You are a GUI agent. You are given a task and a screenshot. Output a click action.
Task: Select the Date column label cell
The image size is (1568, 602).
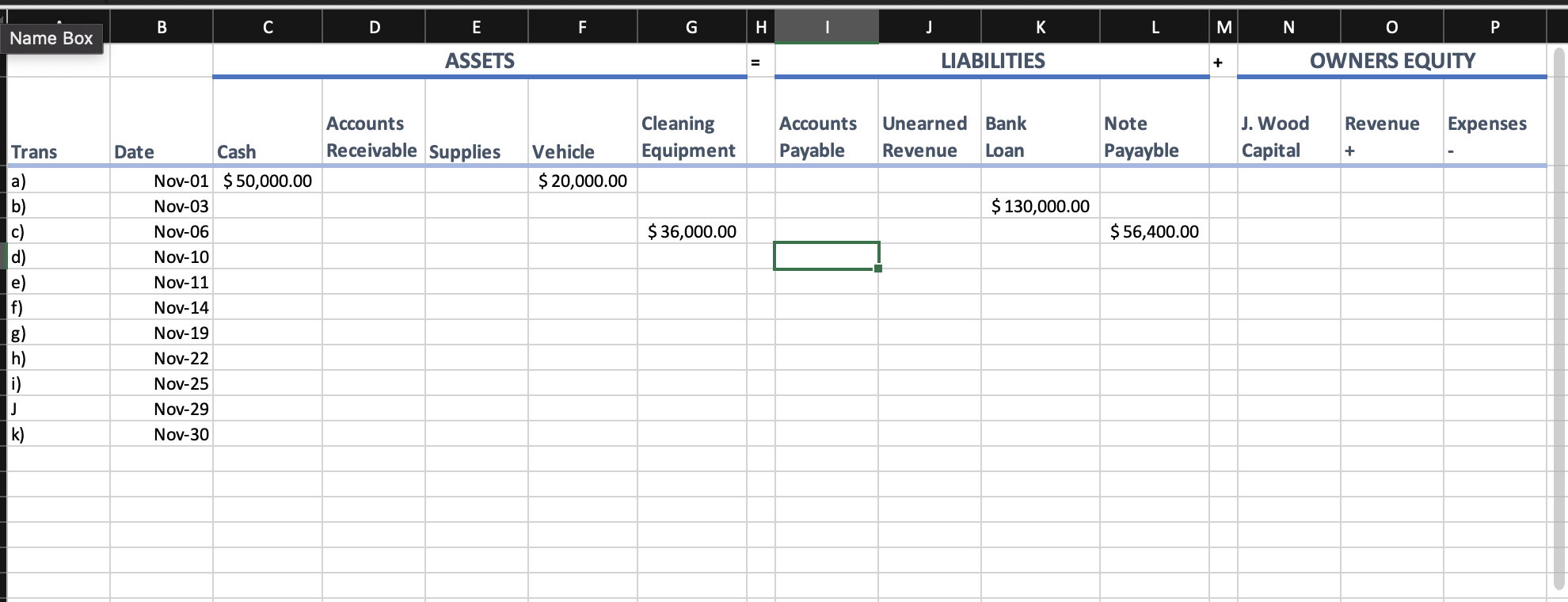coord(162,122)
